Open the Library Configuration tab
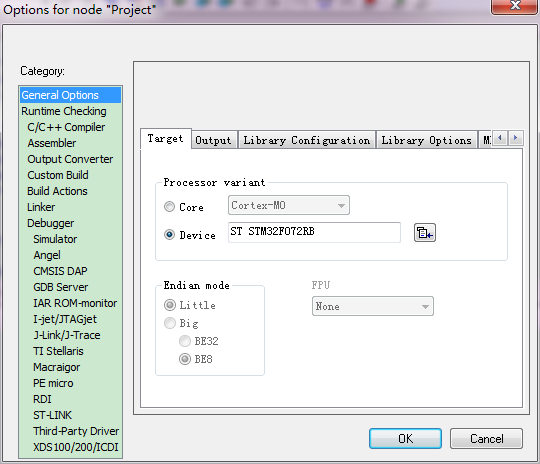The image size is (540, 464). coord(307,140)
